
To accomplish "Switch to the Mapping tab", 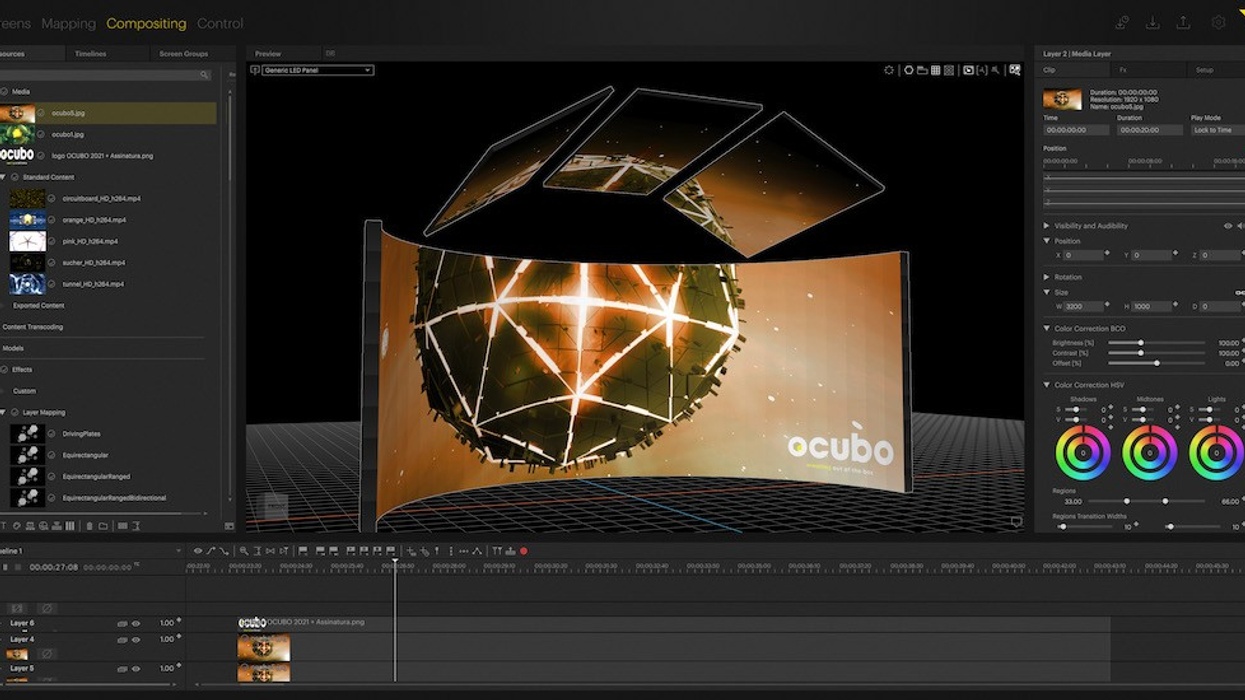I will 68,23.
